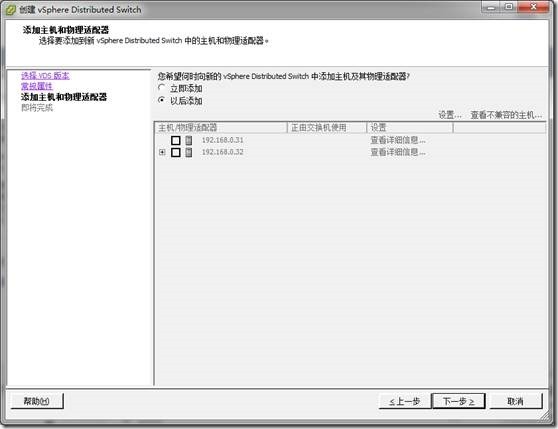
Task: Open the 选择 VDS 版本 wizard step
Action: (x=45, y=75)
